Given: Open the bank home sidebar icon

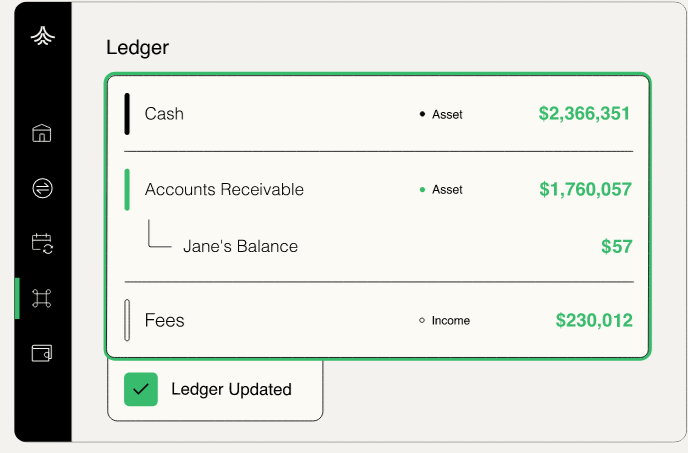Looking at the screenshot, I should [42, 134].
